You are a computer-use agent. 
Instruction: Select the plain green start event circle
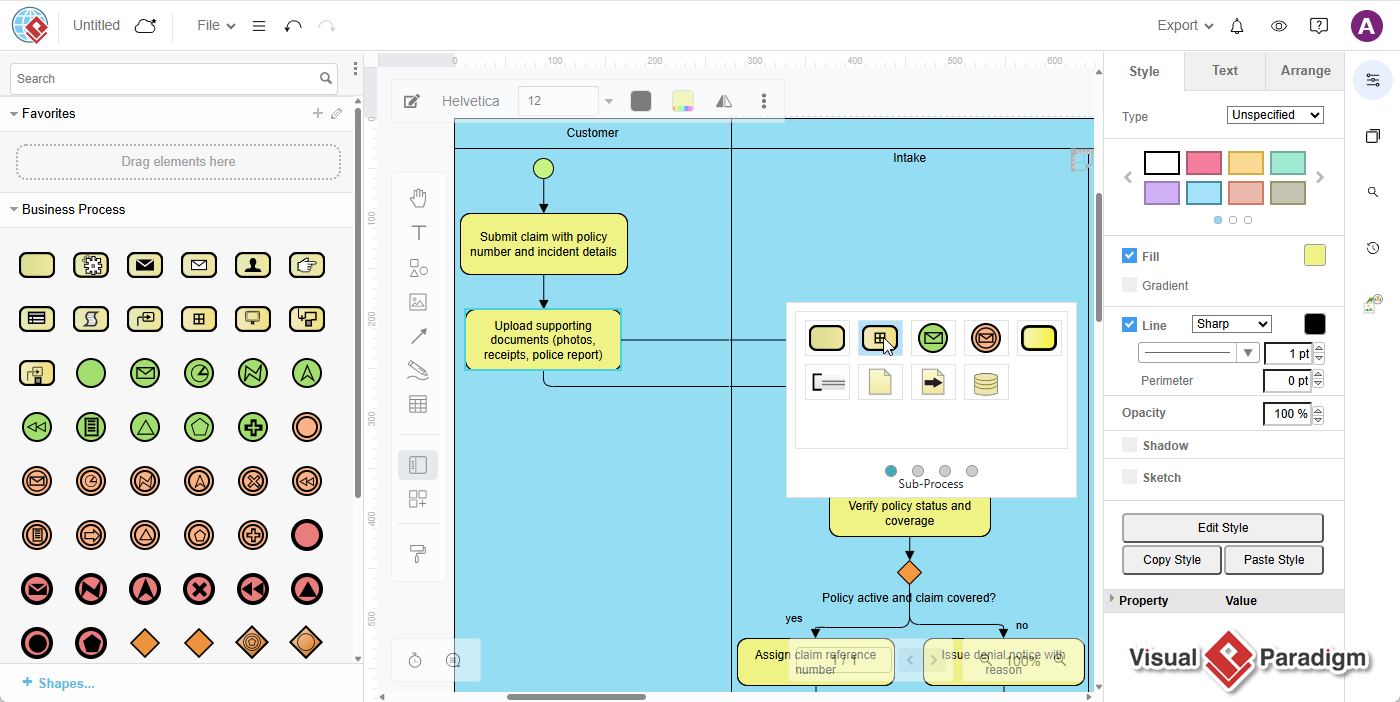pos(91,374)
